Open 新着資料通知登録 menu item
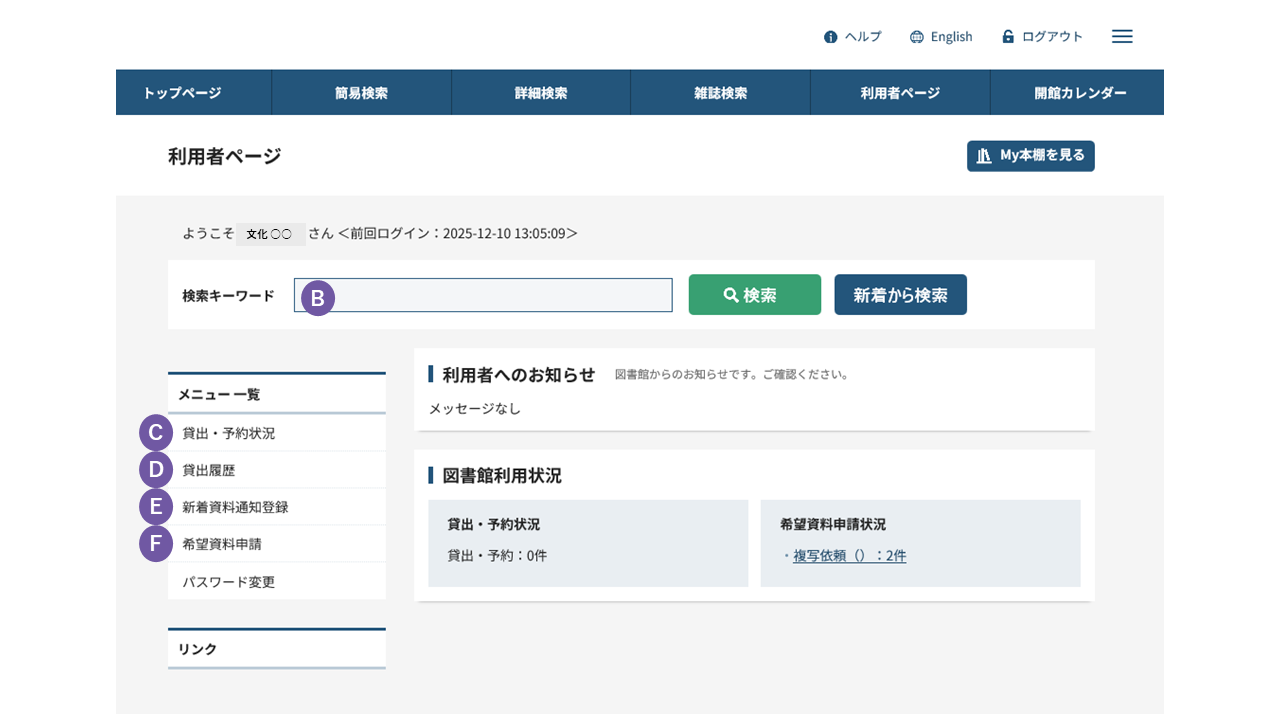The width and height of the screenshot is (1280, 720). [235, 507]
